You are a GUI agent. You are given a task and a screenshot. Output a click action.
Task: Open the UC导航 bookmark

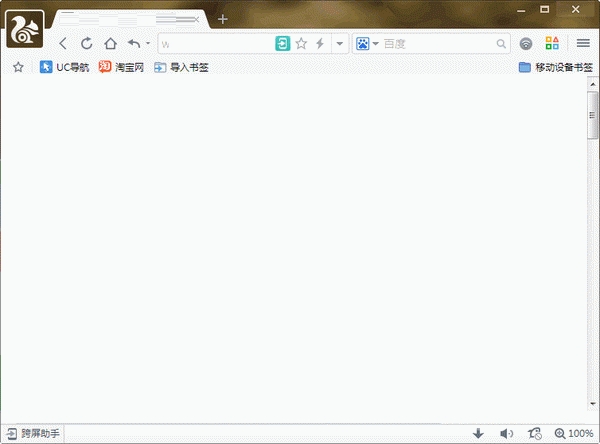pyautogui.click(x=64, y=67)
